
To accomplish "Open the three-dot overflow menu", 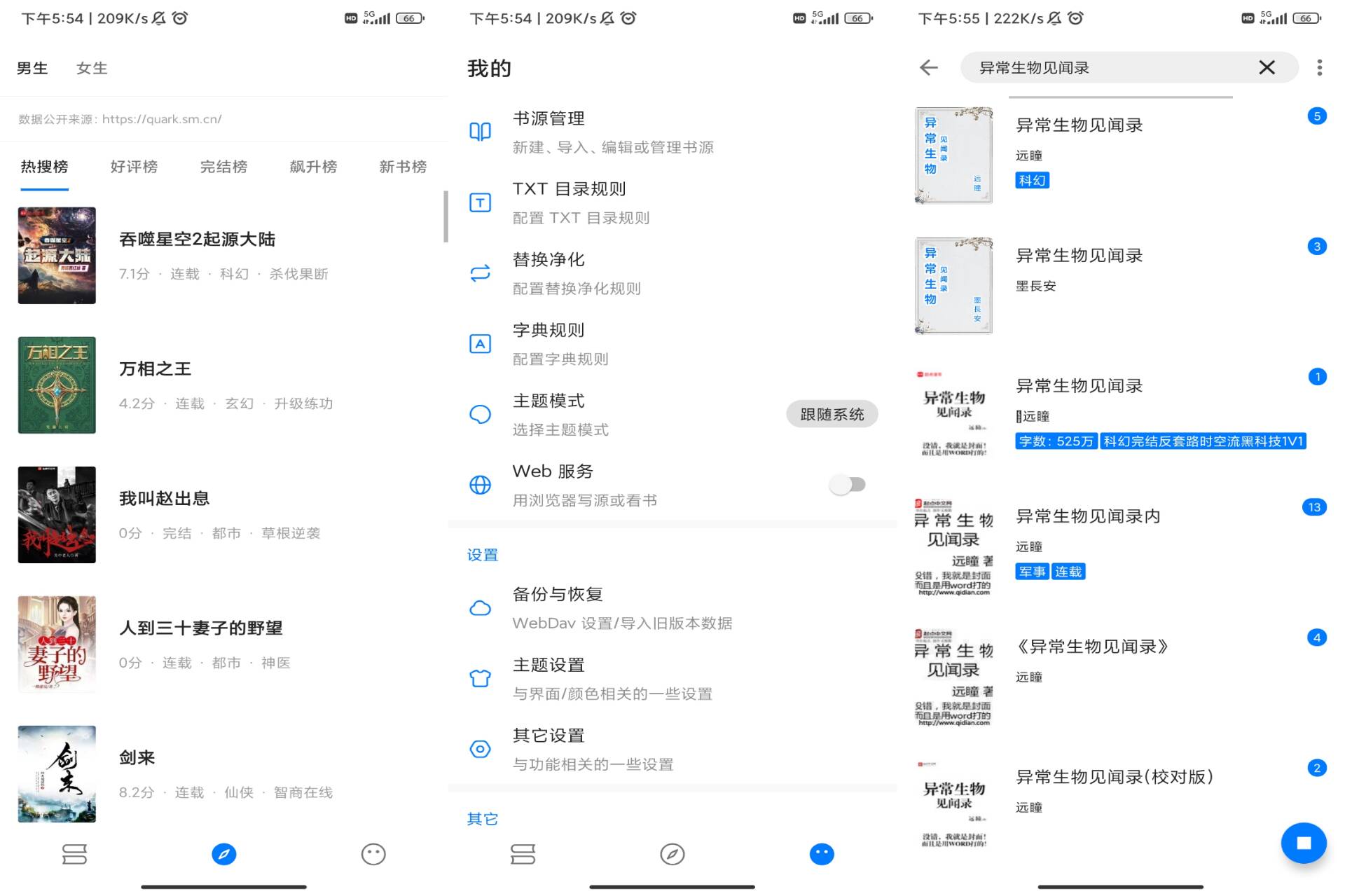I will [x=1319, y=67].
